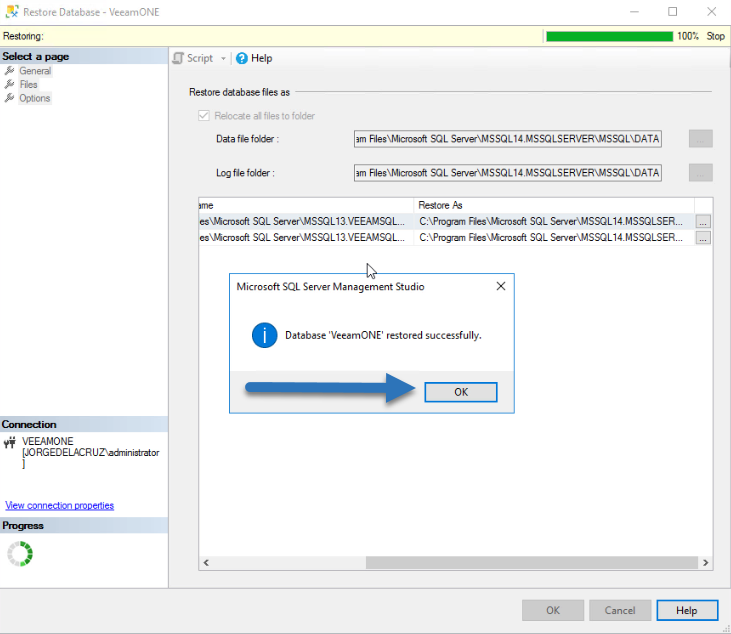
Task: Click ellipsis button on second file row
Action: click(703, 238)
